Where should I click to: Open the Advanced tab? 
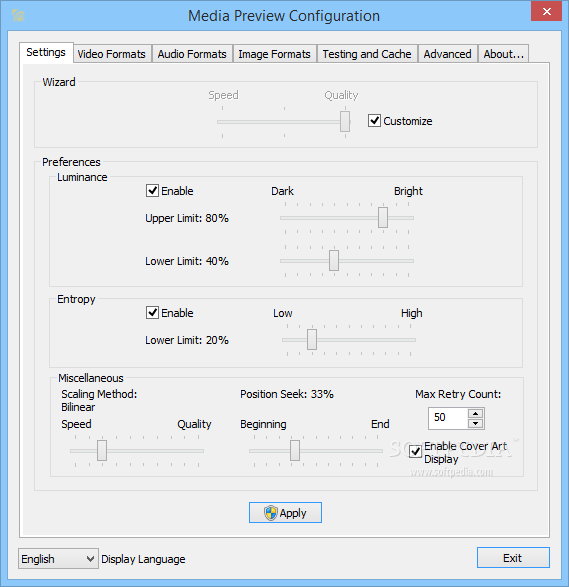point(447,54)
